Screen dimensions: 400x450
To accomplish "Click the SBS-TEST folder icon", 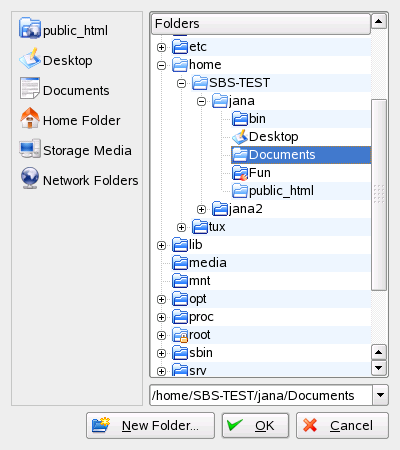I will coord(200,83).
